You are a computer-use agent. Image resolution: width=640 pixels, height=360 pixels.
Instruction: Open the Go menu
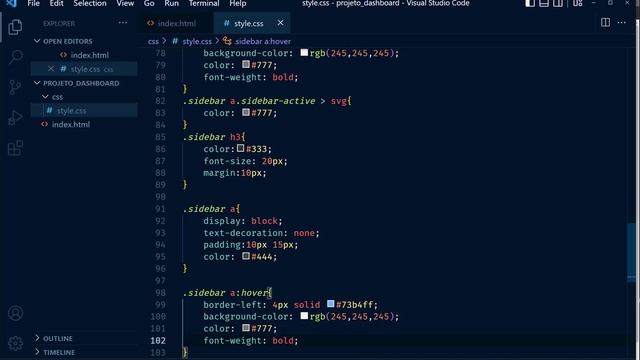pyautogui.click(x=149, y=4)
